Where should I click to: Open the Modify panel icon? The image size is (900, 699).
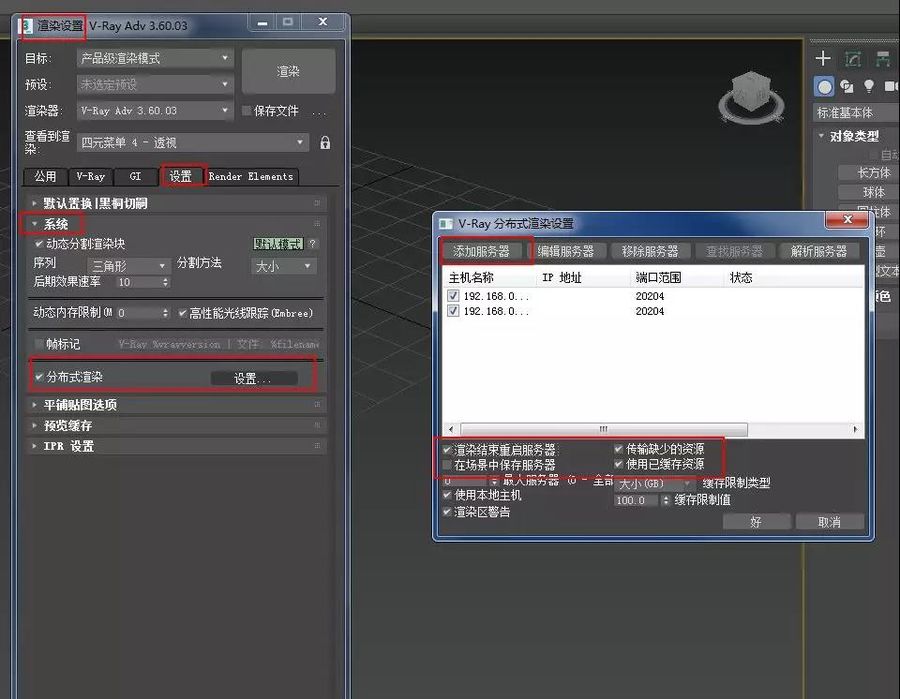tap(853, 59)
